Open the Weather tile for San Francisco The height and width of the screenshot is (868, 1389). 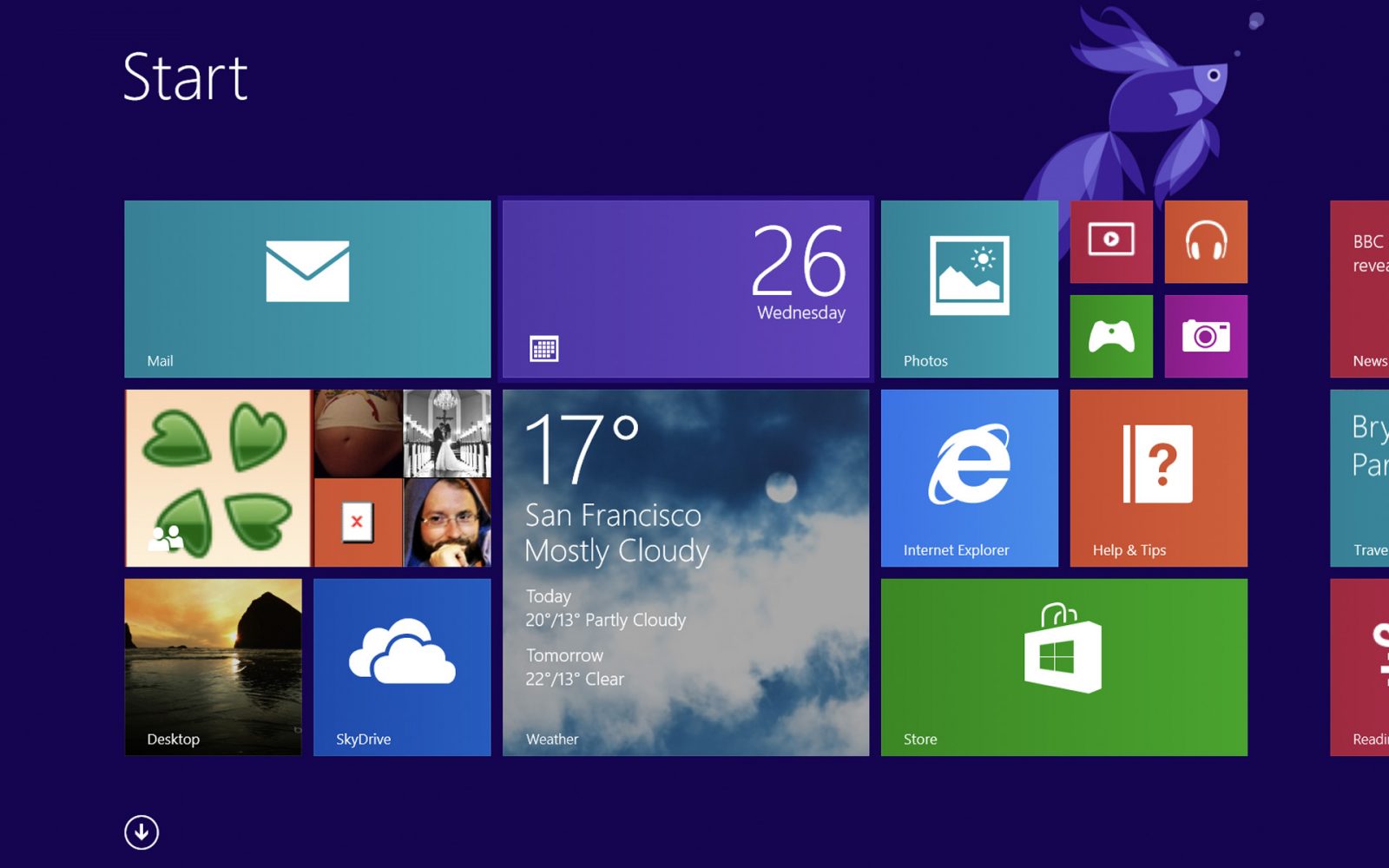point(686,573)
